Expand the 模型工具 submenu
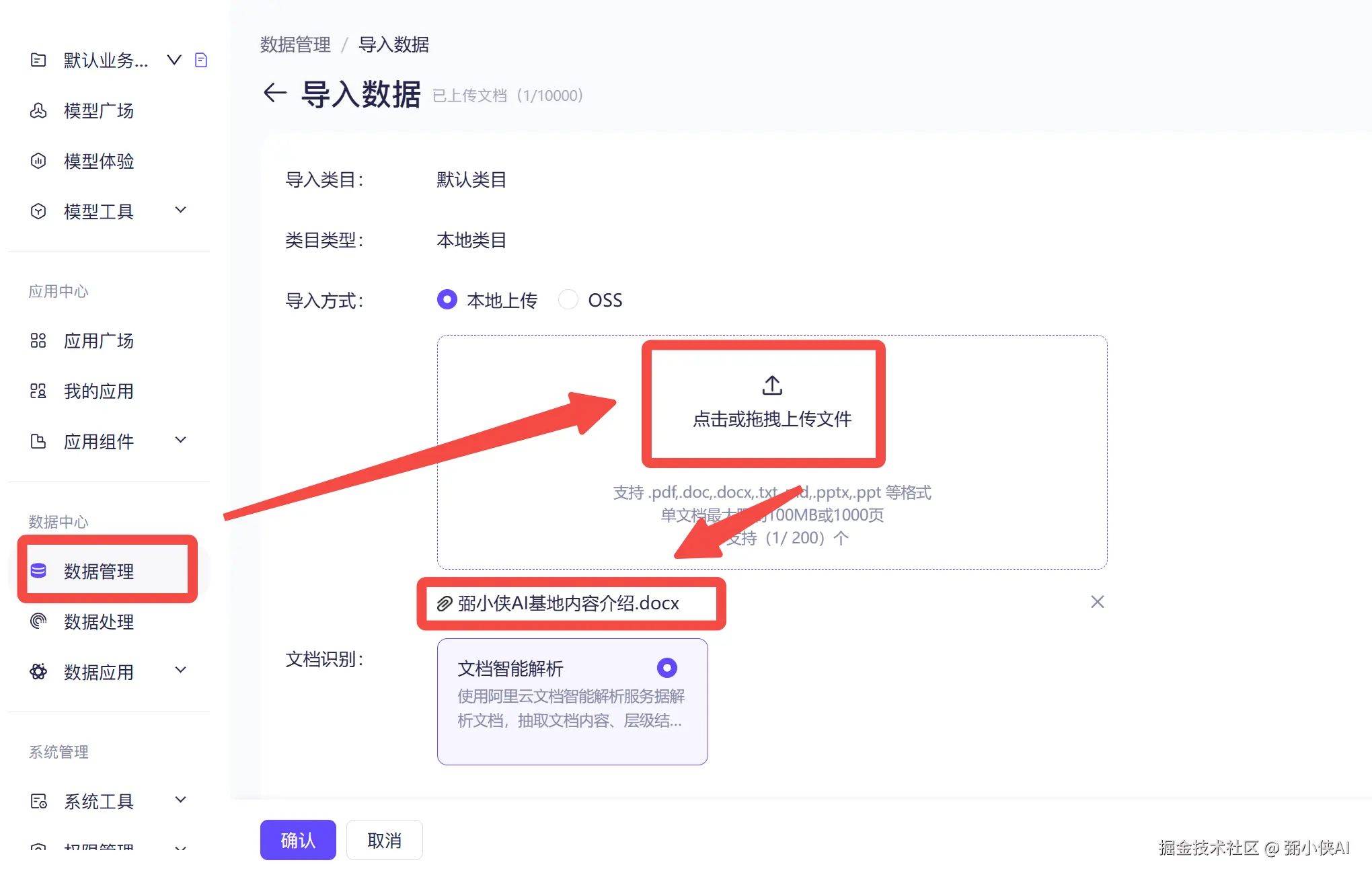The width and height of the screenshot is (1372, 879). coord(180,211)
